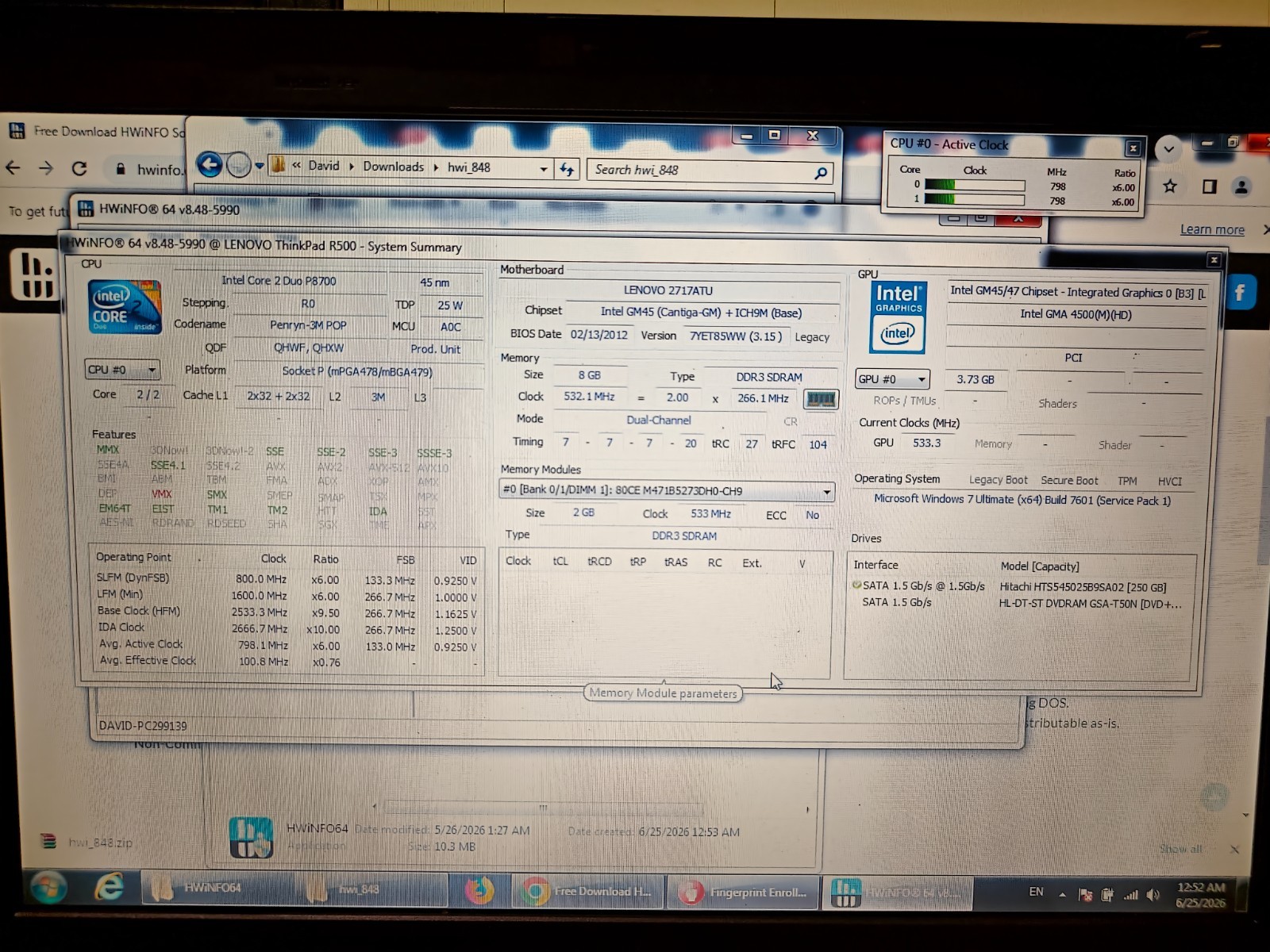
Task: Switch to Free Download H... Chrome taskbar item
Action: 587,892
